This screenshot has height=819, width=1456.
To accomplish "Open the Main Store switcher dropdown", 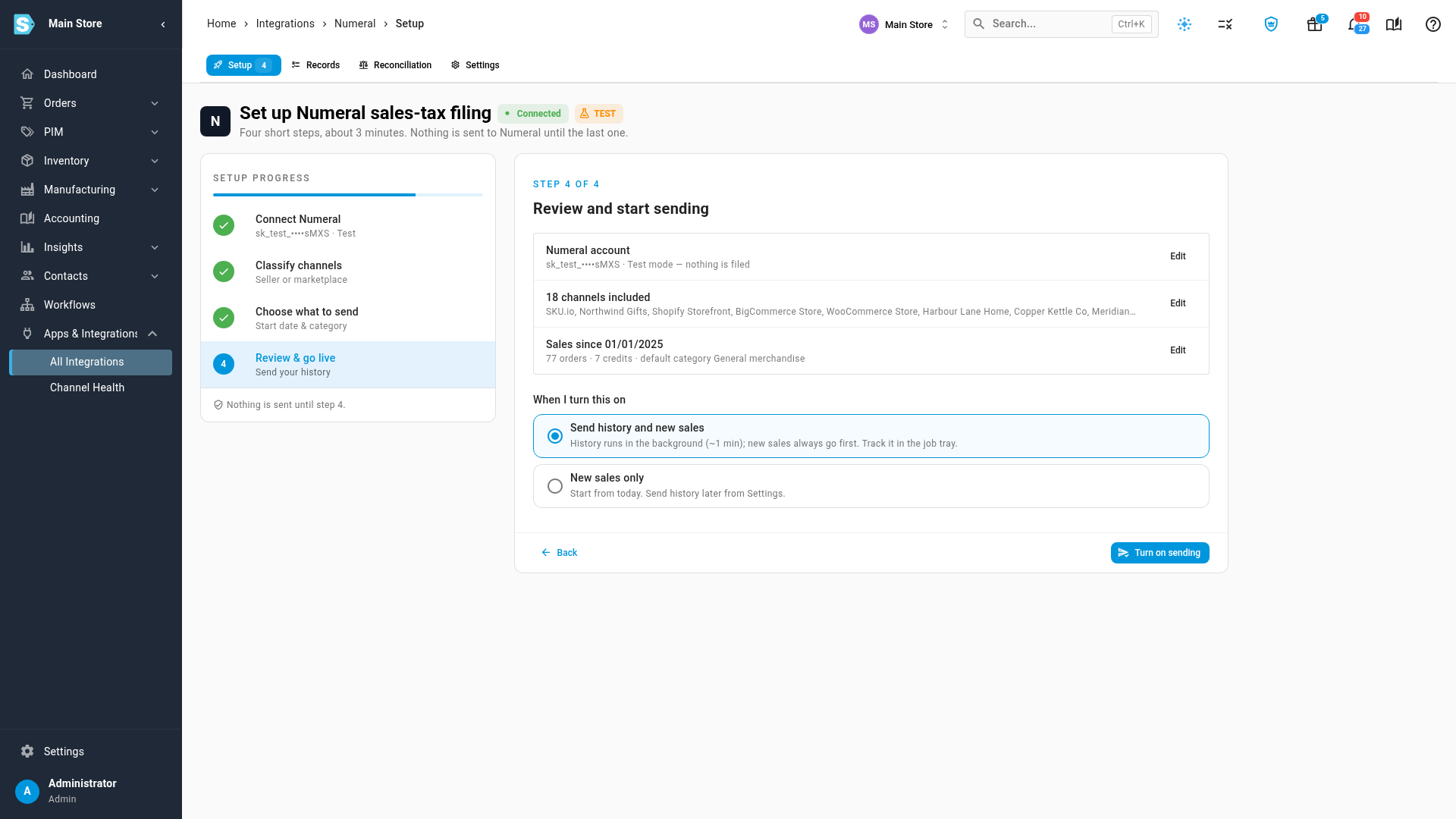I will point(905,24).
